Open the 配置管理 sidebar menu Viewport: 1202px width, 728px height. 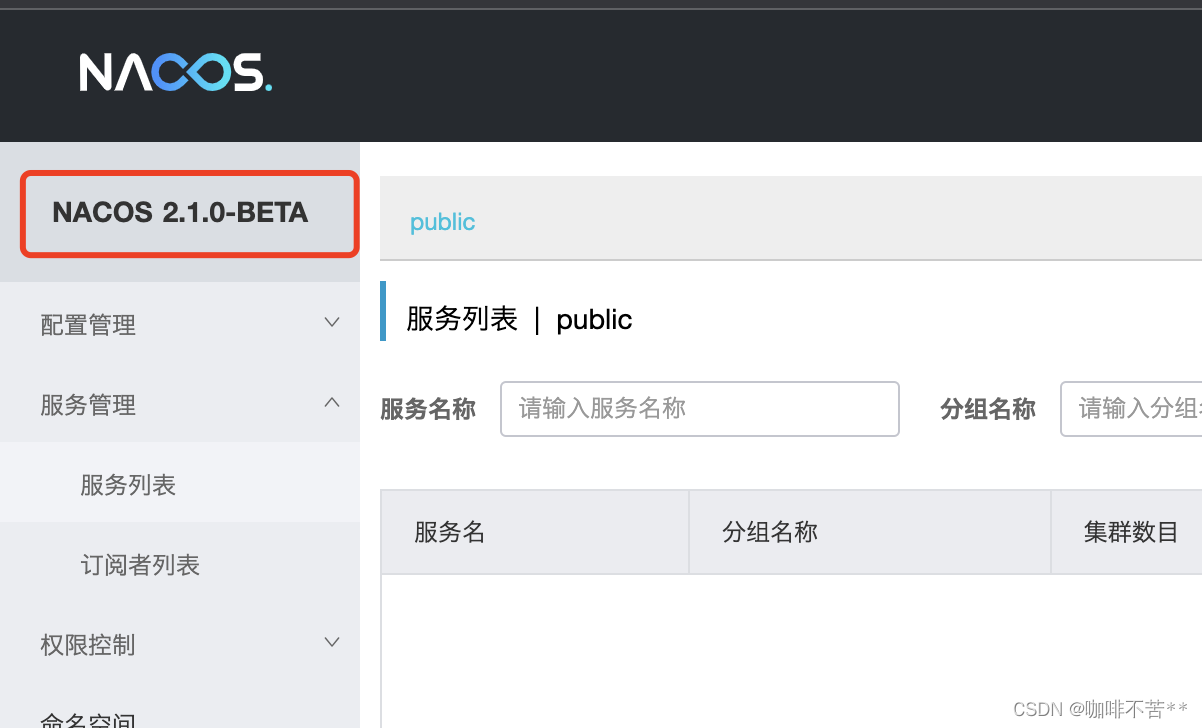[x=180, y=324]
